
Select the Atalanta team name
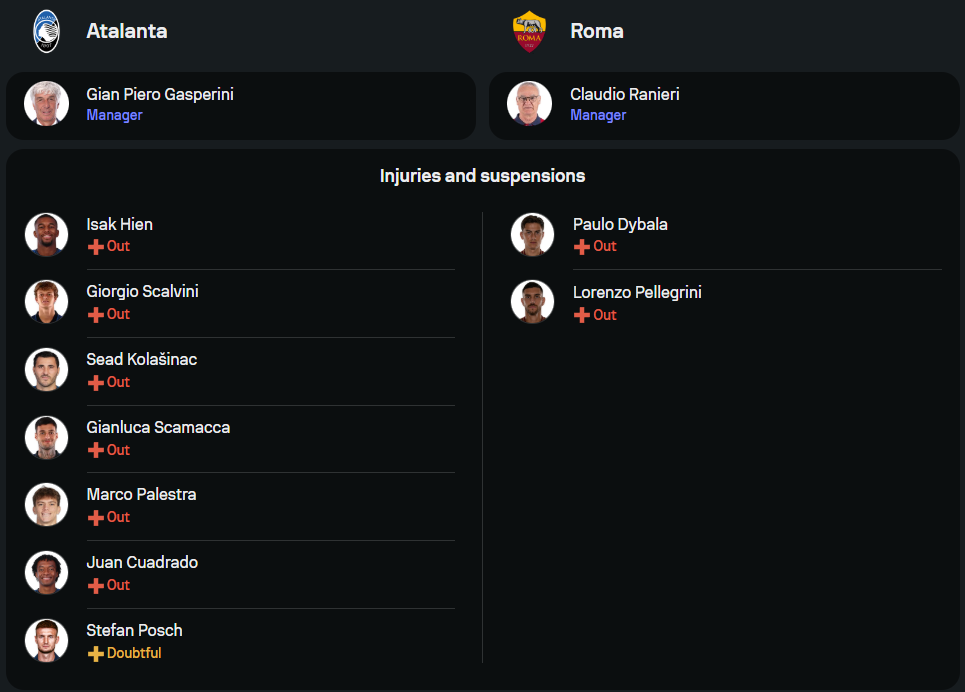(127, 31)
